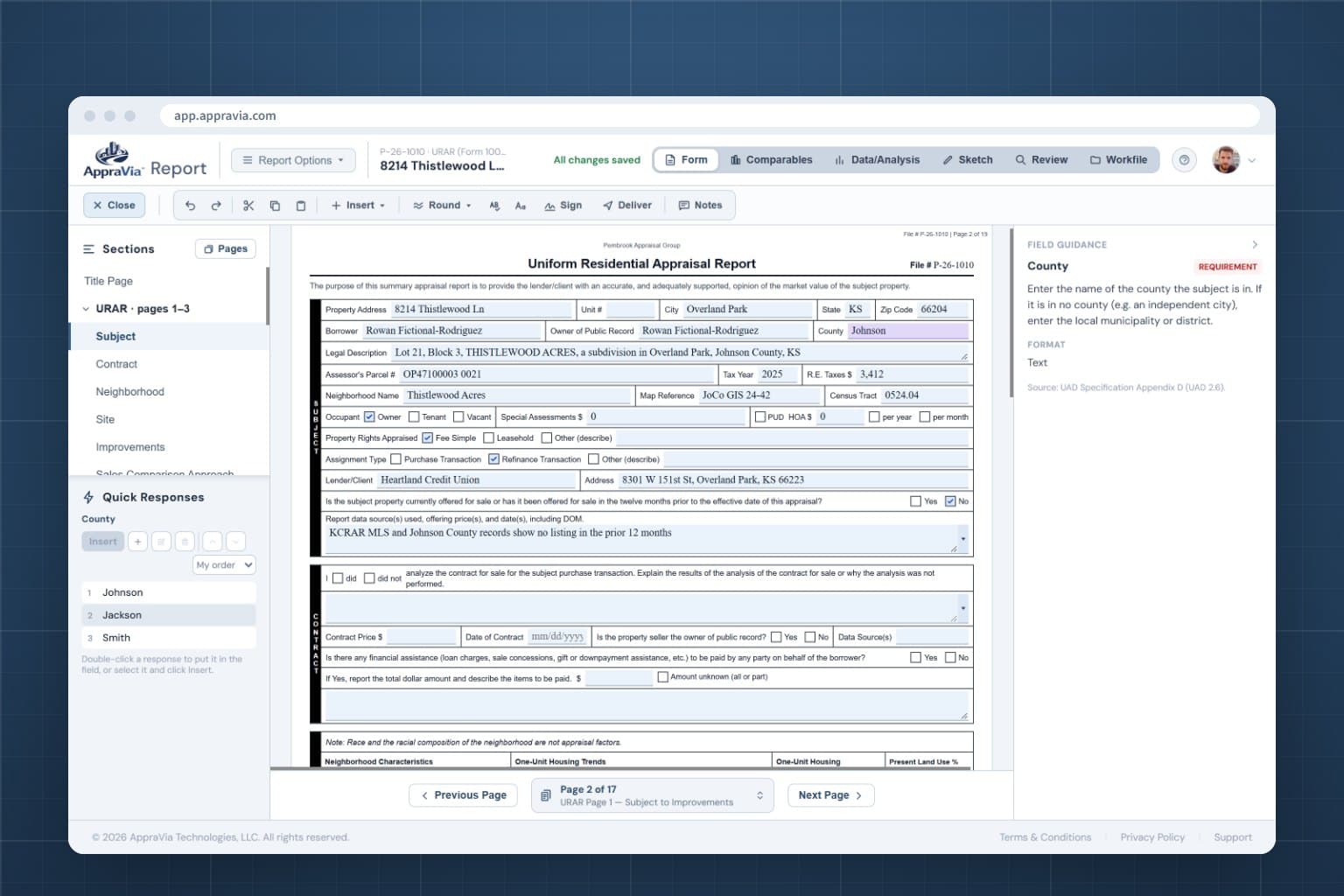This screenshot has width=1344, height=896.
Task: Change text case with the Aa icon
Action: click(521, 206)
